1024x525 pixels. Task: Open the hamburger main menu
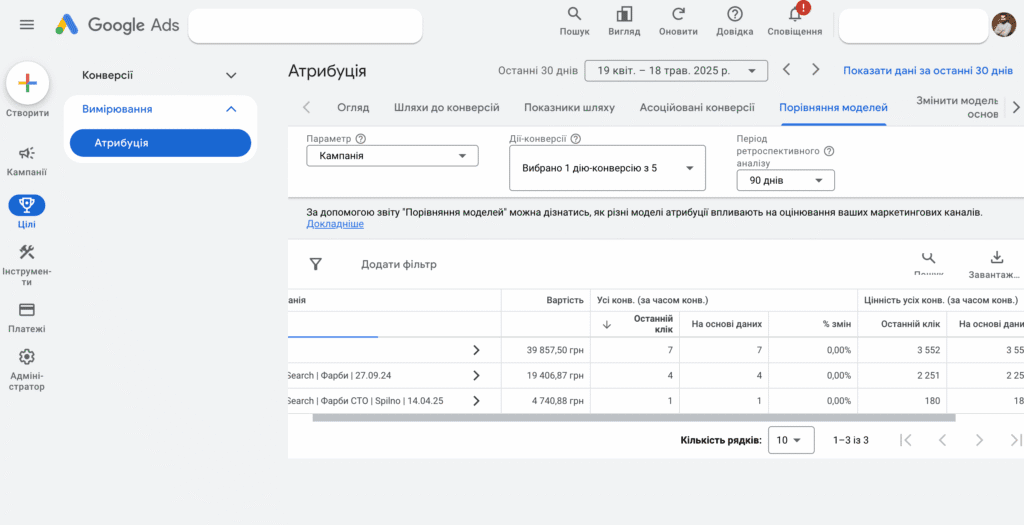pyautogui.click(x=27, y=25)
